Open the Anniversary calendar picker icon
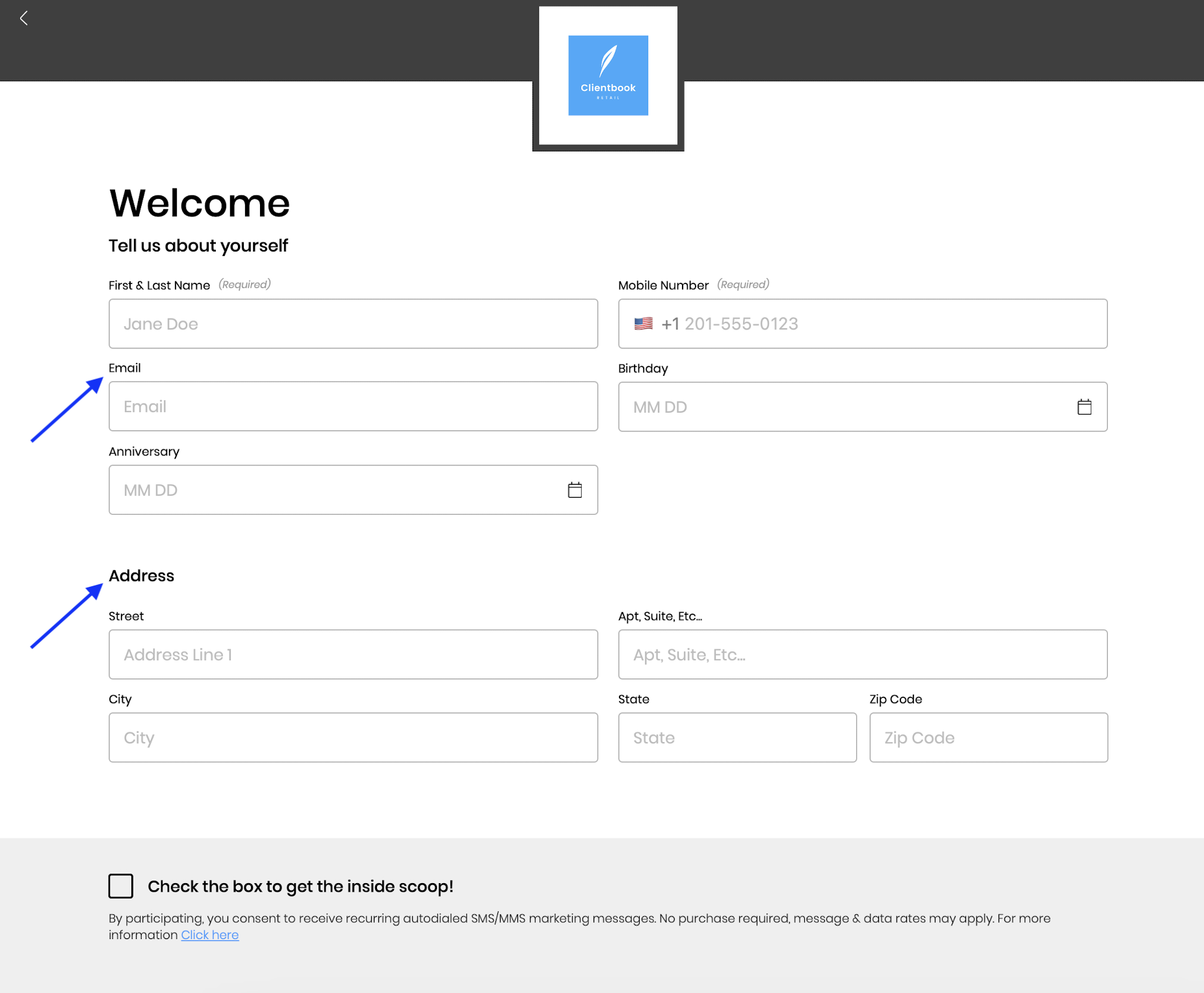1204x993 pixels. [575, 490]
